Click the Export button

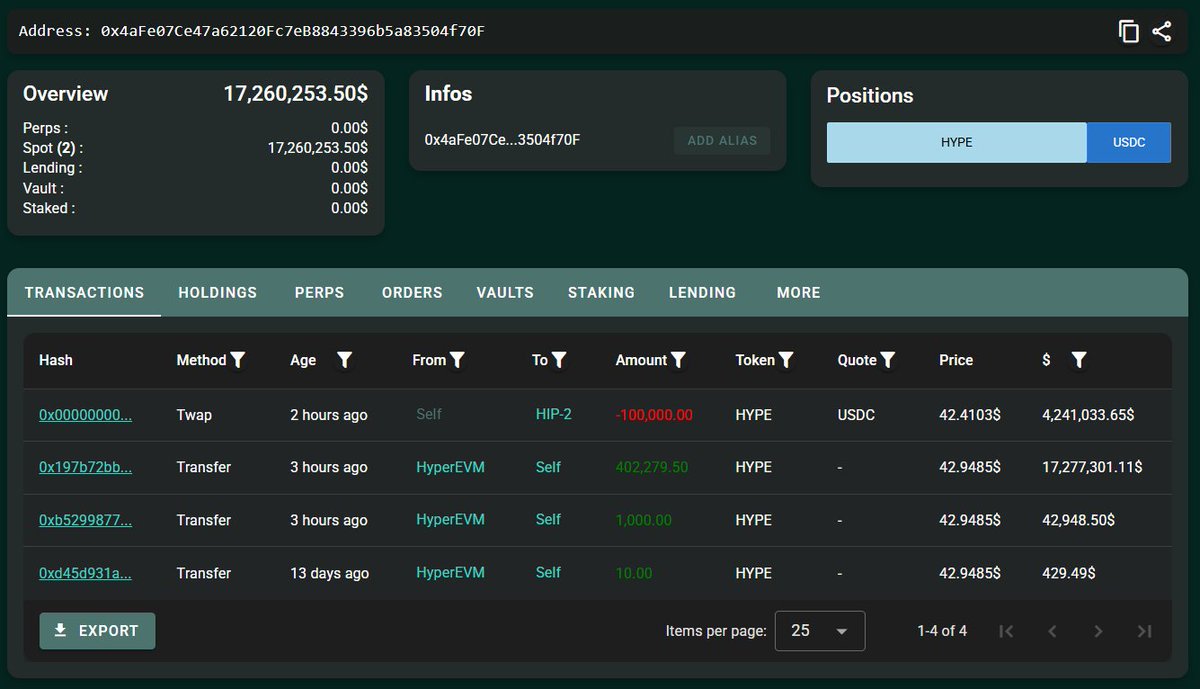97,631
